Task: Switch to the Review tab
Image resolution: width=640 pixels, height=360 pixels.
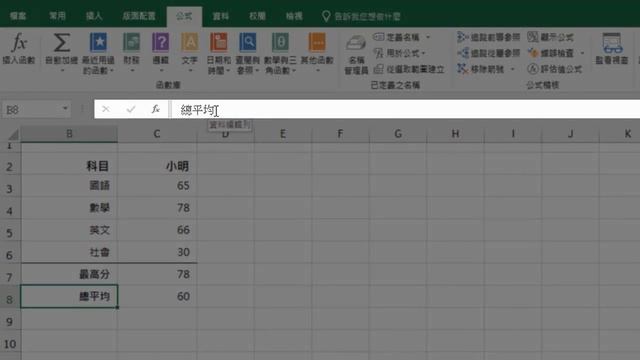Action: click(x=257, y=16)
